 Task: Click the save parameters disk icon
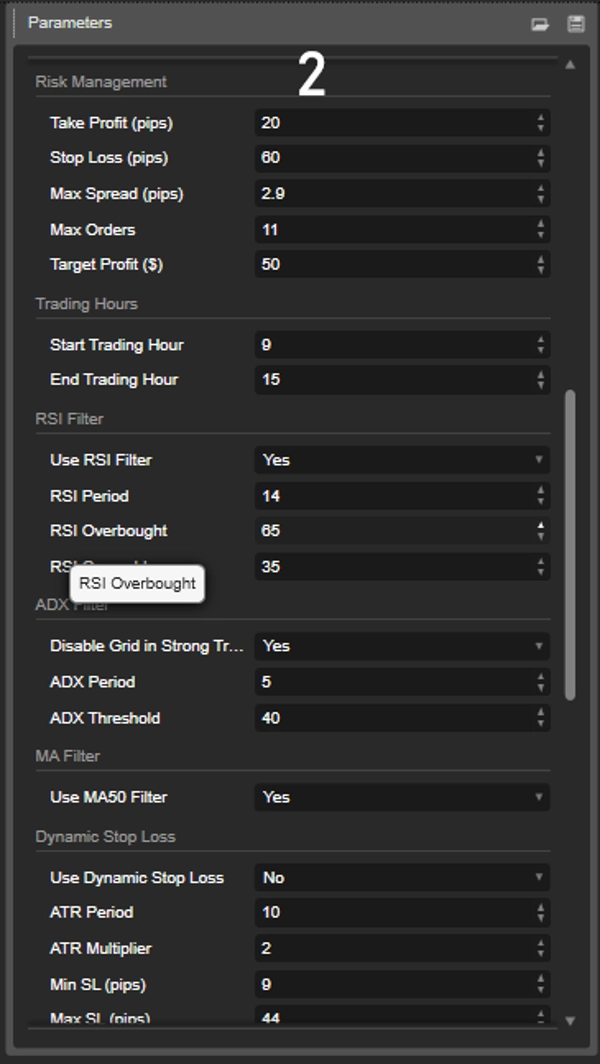[x=575, y=24]
